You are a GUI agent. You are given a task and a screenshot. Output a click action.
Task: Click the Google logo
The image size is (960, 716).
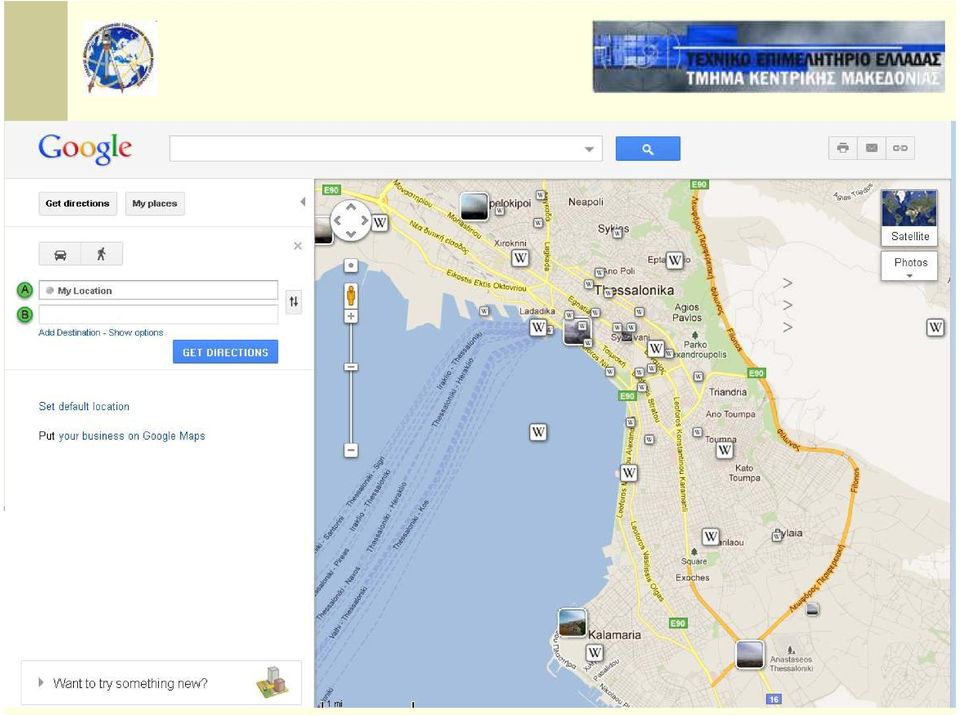[x=85, y=149]
